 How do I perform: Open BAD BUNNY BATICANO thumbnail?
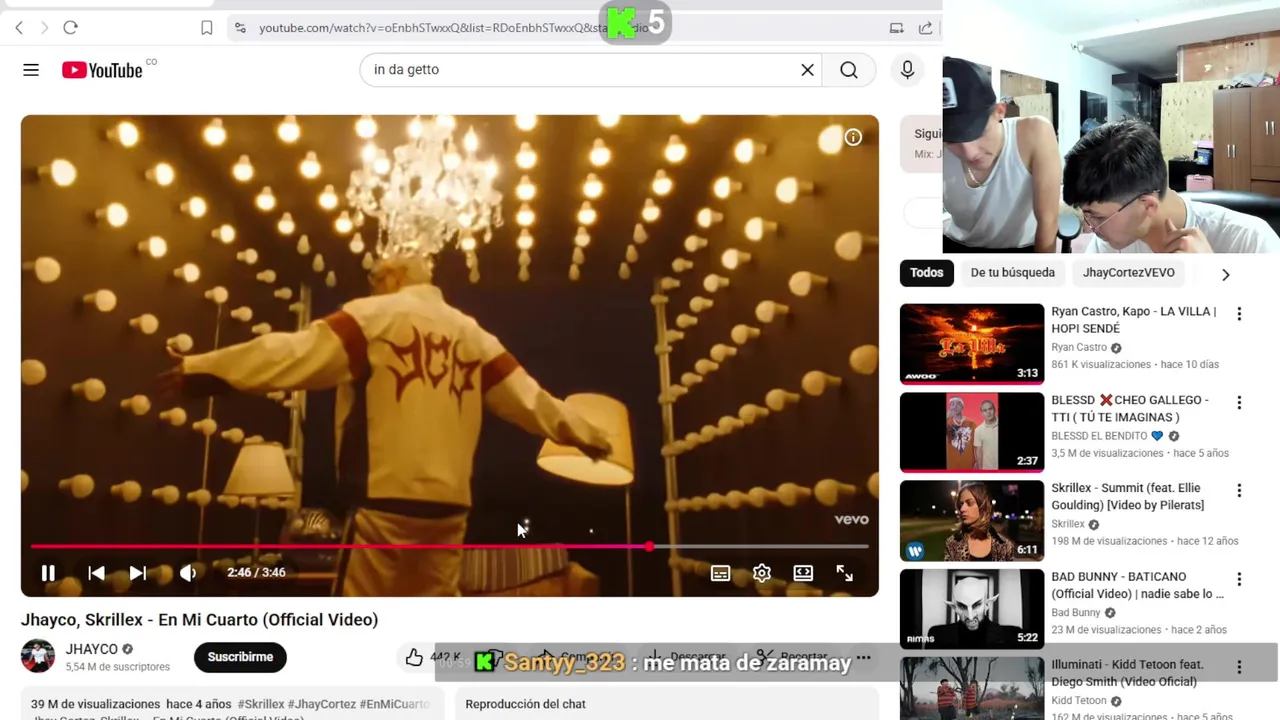click(x=972, y=608)
